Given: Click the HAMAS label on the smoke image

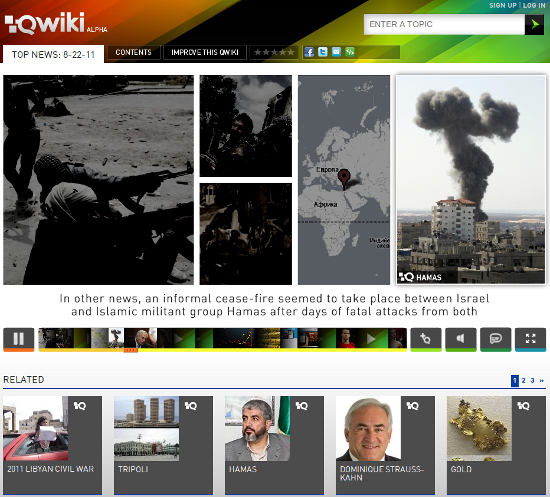Looking at the screenshot, I should (x=429, y=277).
